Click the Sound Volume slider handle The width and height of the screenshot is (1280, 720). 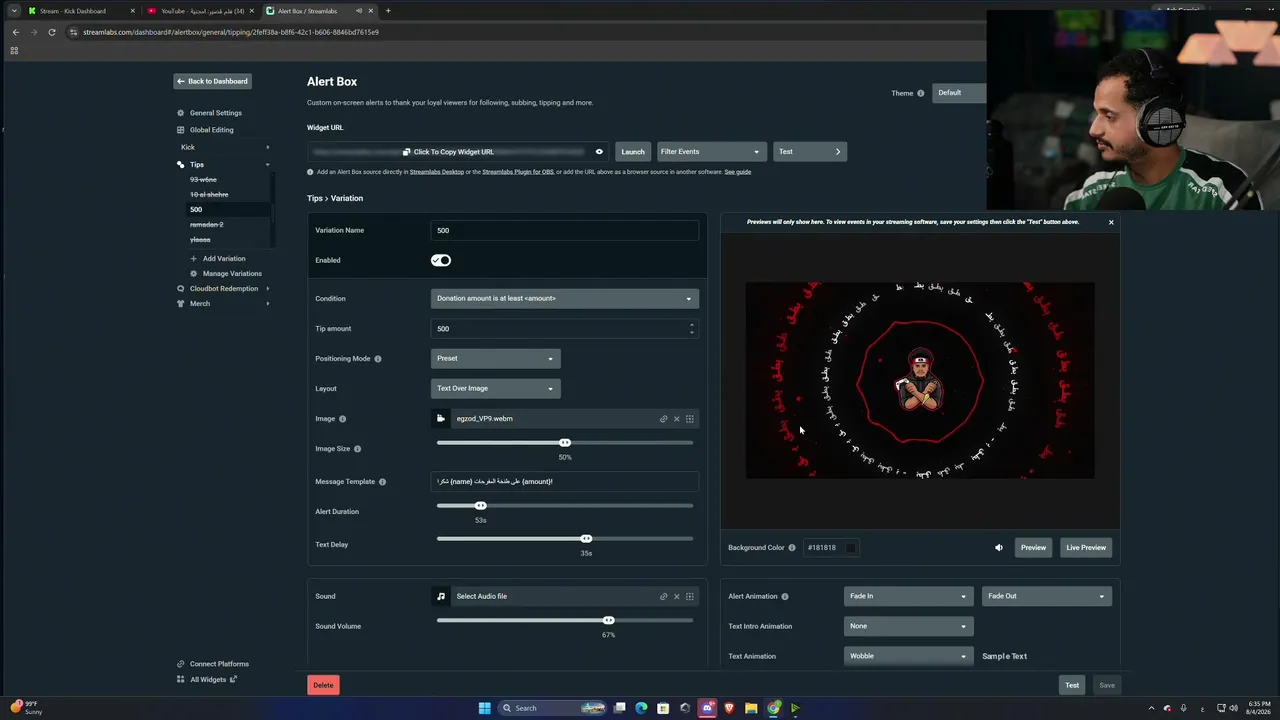pos(608,620)
